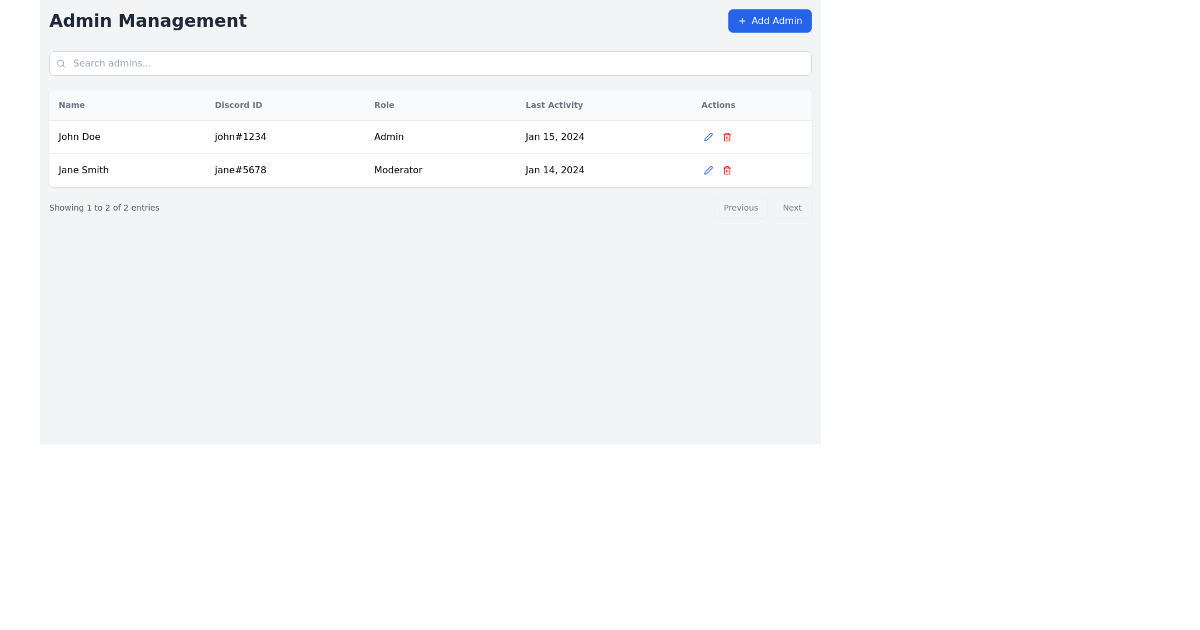Edit Jane Smith's admin entry
The height and width of the screenshot is (630, 1200).
coord(708,170)
